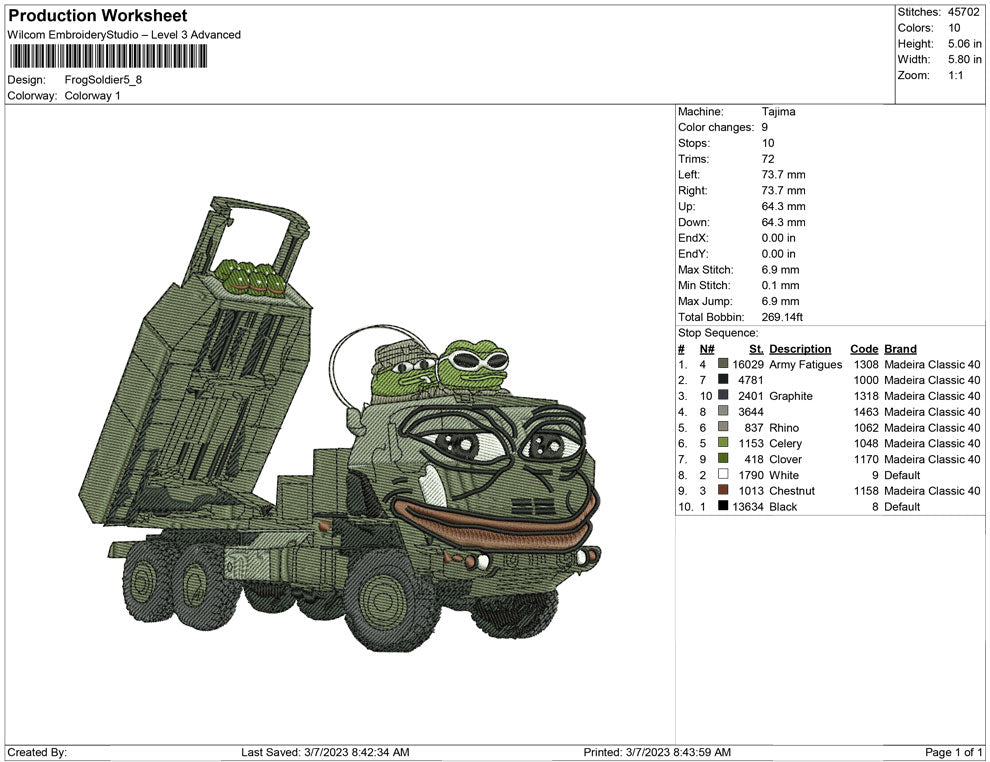
Task: Click the Total Bobbin value '269.14ft'
Action: [x=782, y=317]
